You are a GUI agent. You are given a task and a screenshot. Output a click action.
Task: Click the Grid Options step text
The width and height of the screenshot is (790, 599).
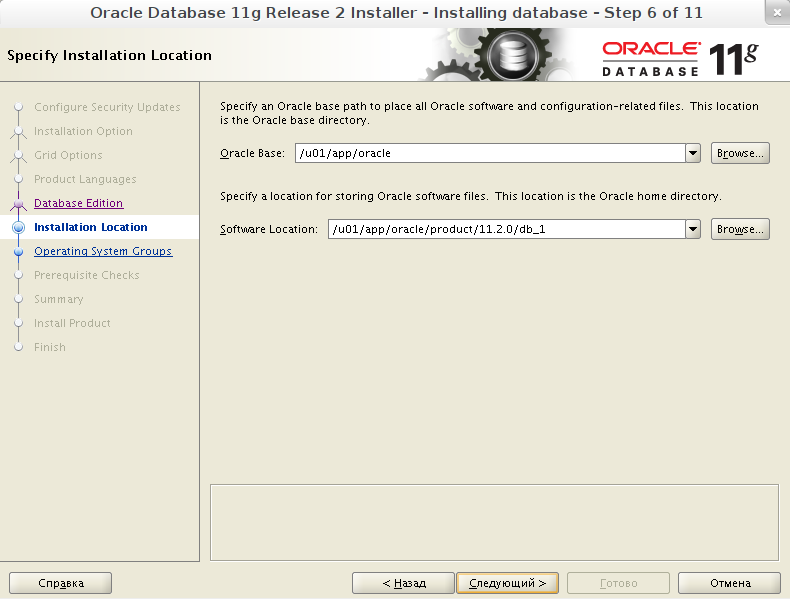(x=69, y=155)
